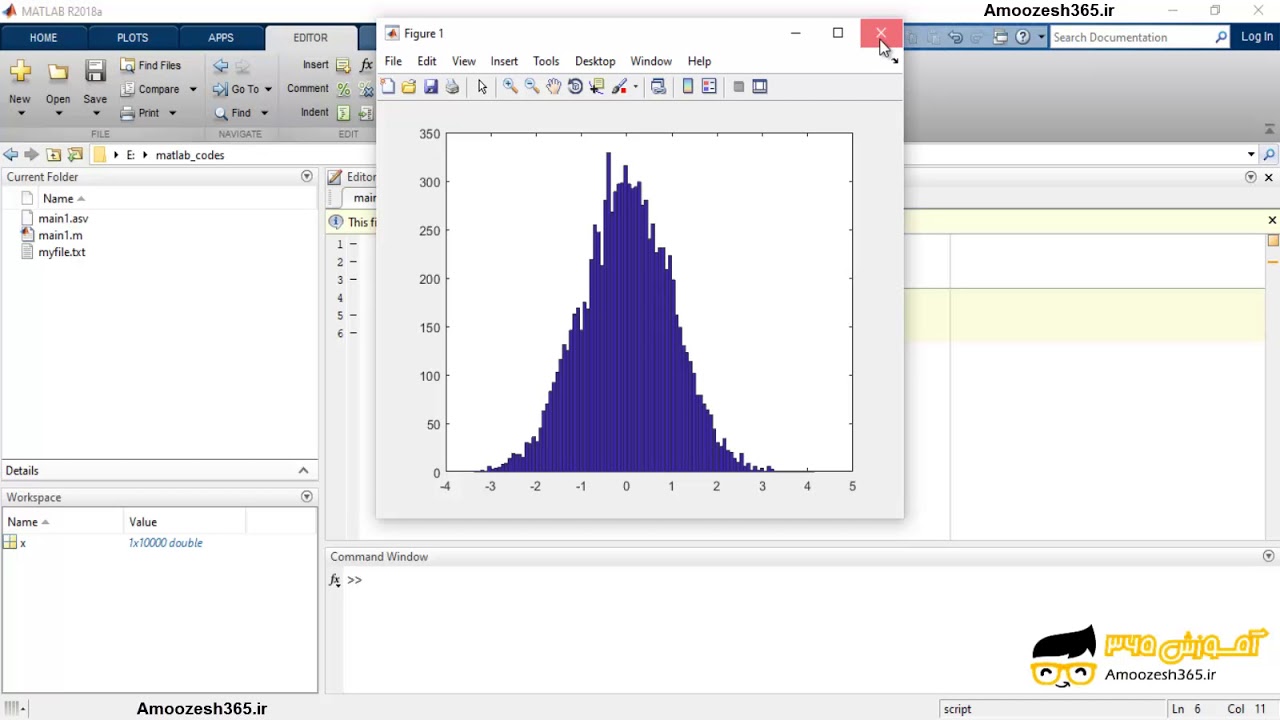This screenshot has width=1280, height=720.
Task: Select main1.m in Current Folder
Action: tap(60, 235)
